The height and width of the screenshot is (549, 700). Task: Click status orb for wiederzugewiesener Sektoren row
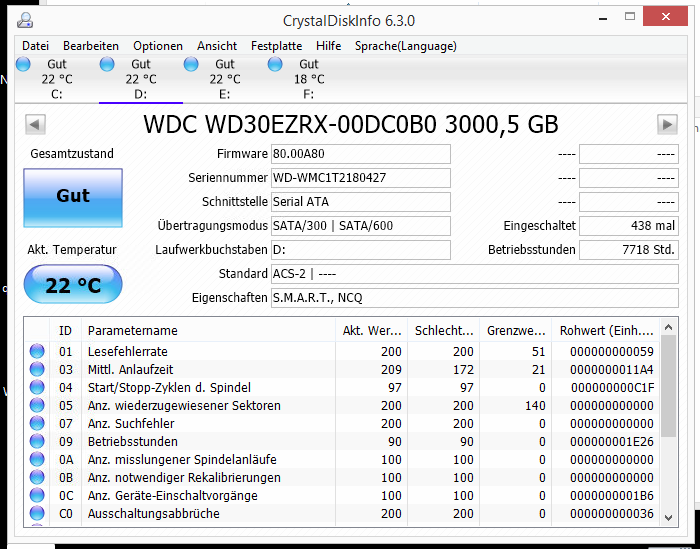click(x=37, y=405)
